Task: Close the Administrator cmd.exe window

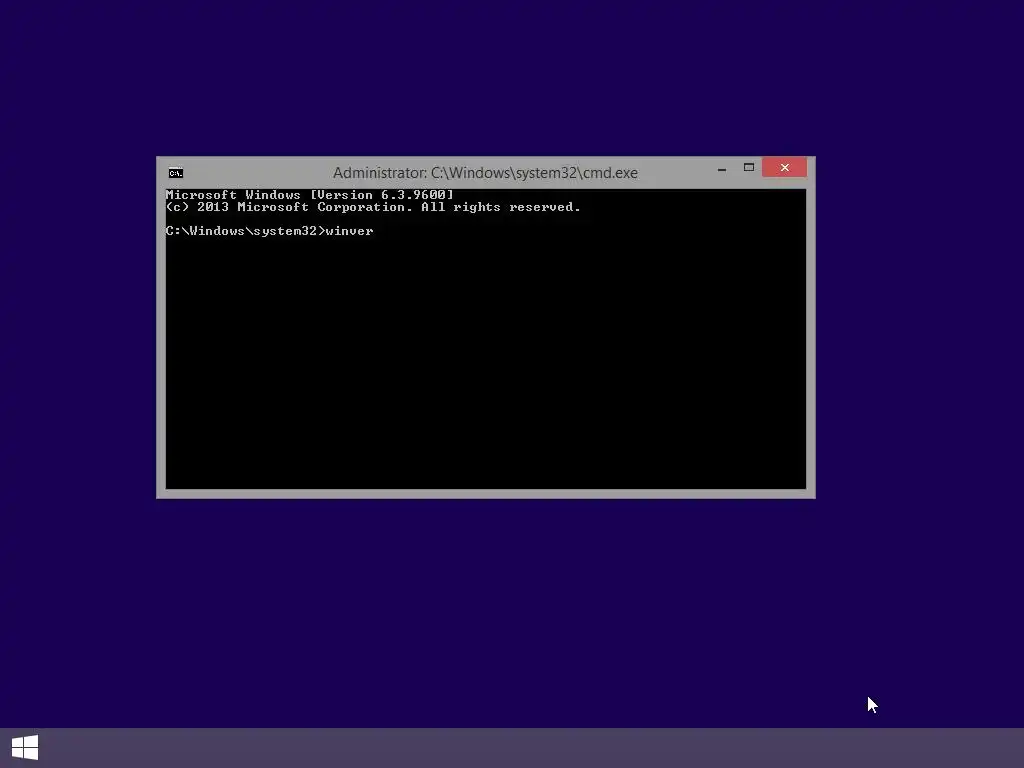Action: [784, 168]
